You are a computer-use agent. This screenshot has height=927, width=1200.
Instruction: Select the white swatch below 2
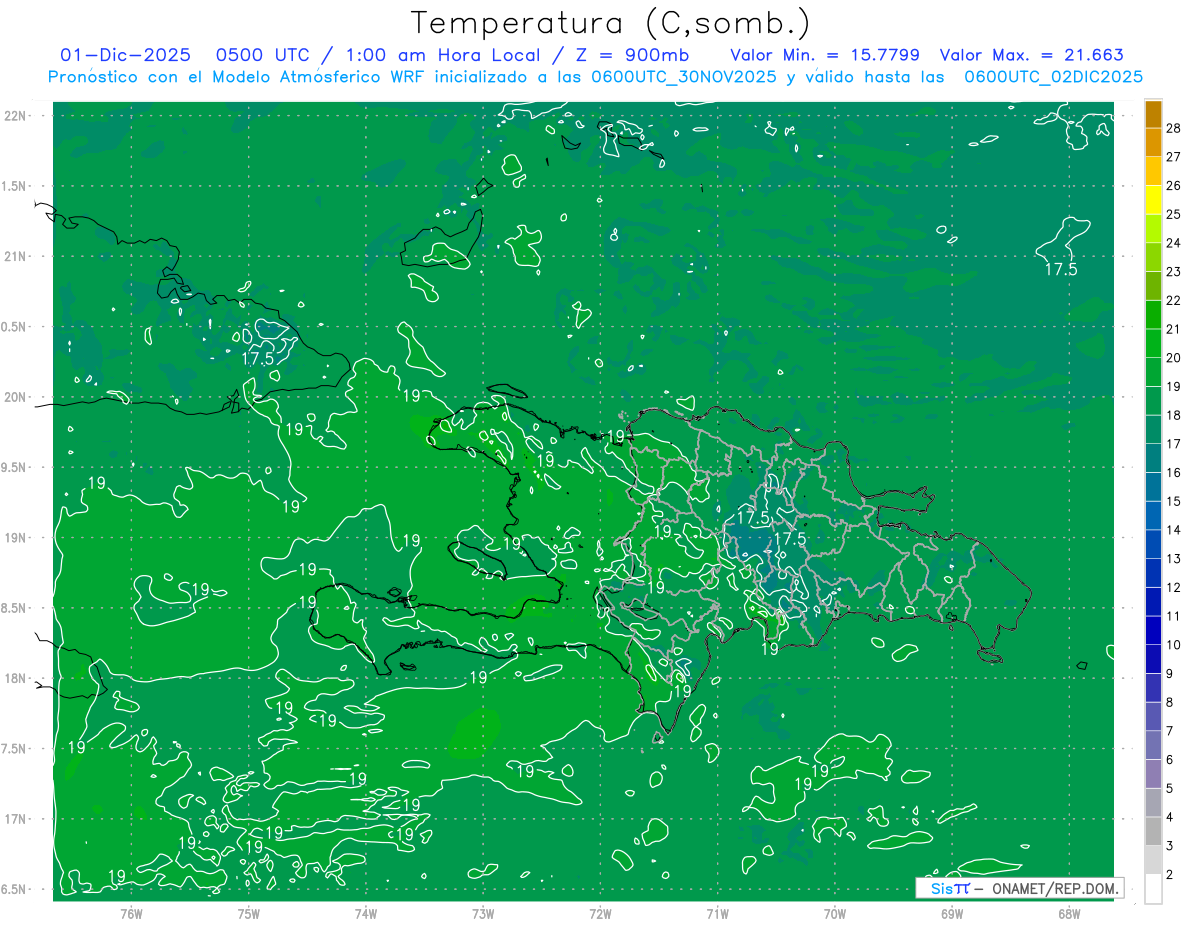click(x=1154, y=889)
